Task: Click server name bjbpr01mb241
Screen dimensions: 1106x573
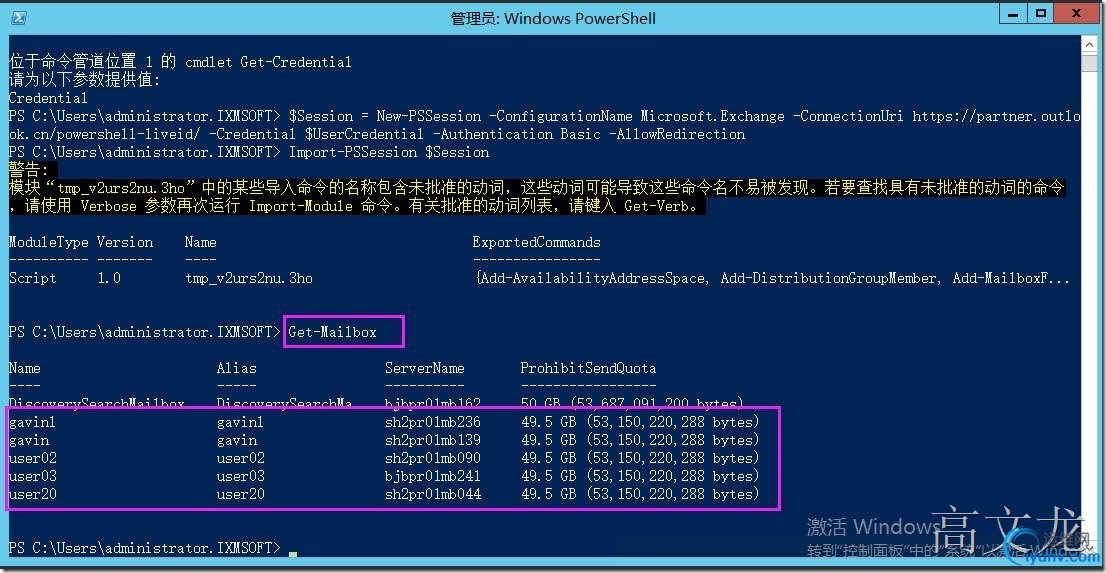Action: pyautogui.click(x=432, y=476)
